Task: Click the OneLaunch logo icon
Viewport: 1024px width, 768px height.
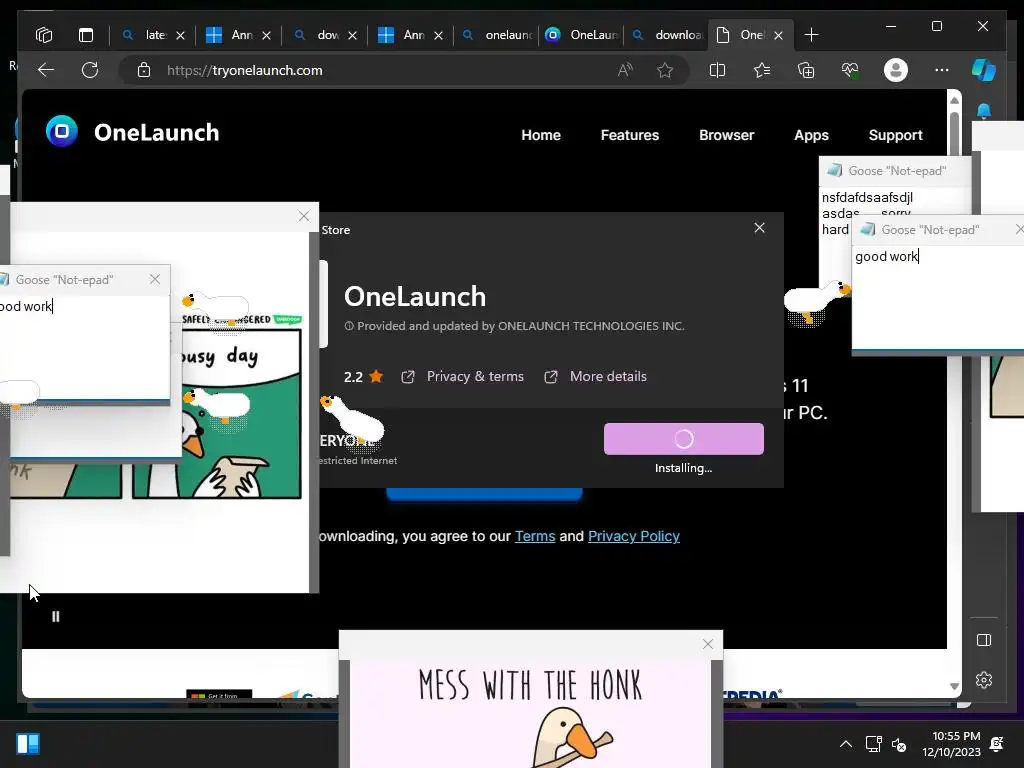Action: pyautogui.click(x=62, y=131)
